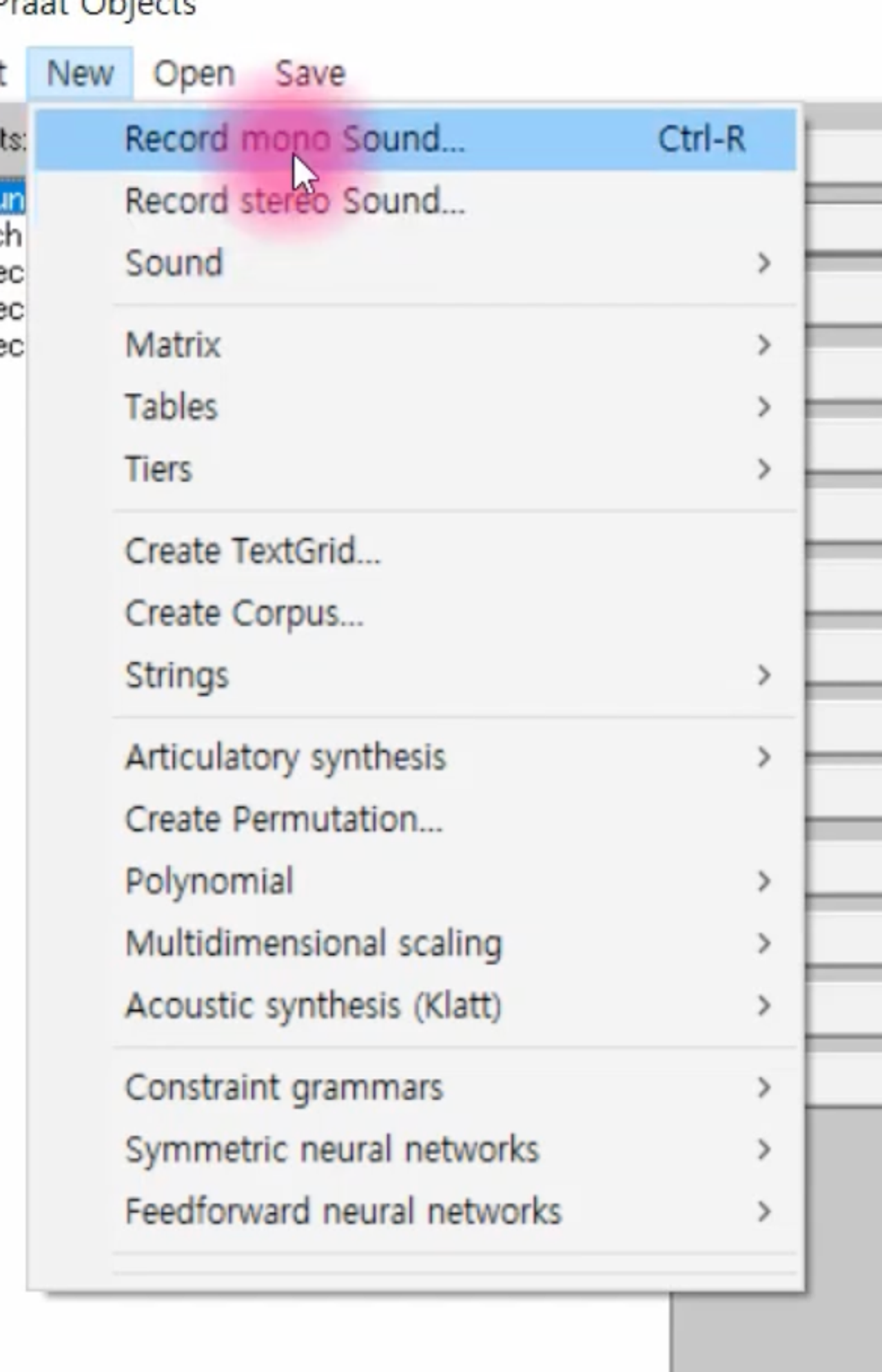The width and height of the screenshot is (882, 1372).
Task: Expand the Sound submenu arrow
Action: (763, 263)
